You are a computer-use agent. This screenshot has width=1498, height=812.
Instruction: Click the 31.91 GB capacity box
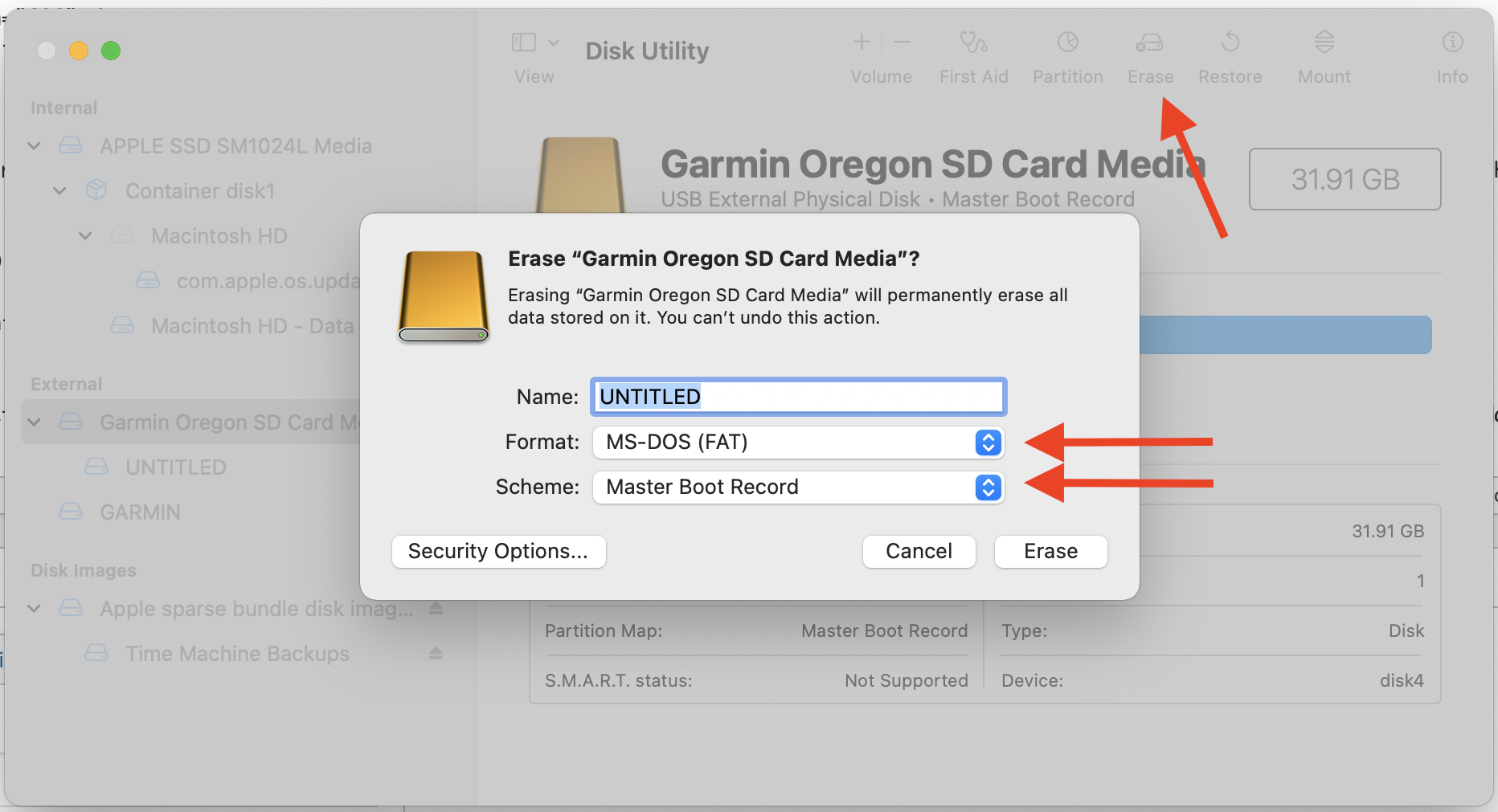click(x=1345, y=179)
